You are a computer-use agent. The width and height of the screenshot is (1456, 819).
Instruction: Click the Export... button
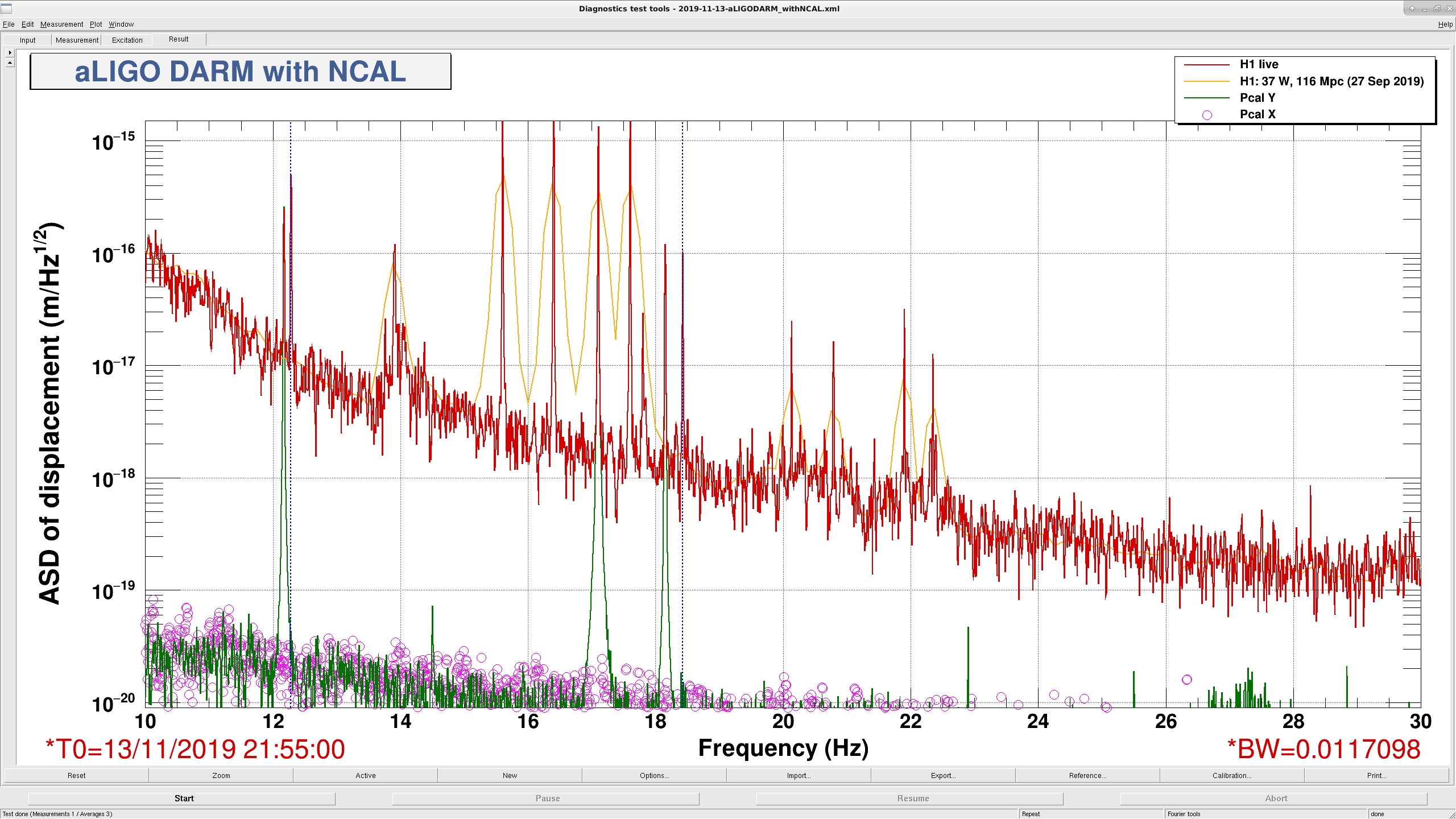943,775
